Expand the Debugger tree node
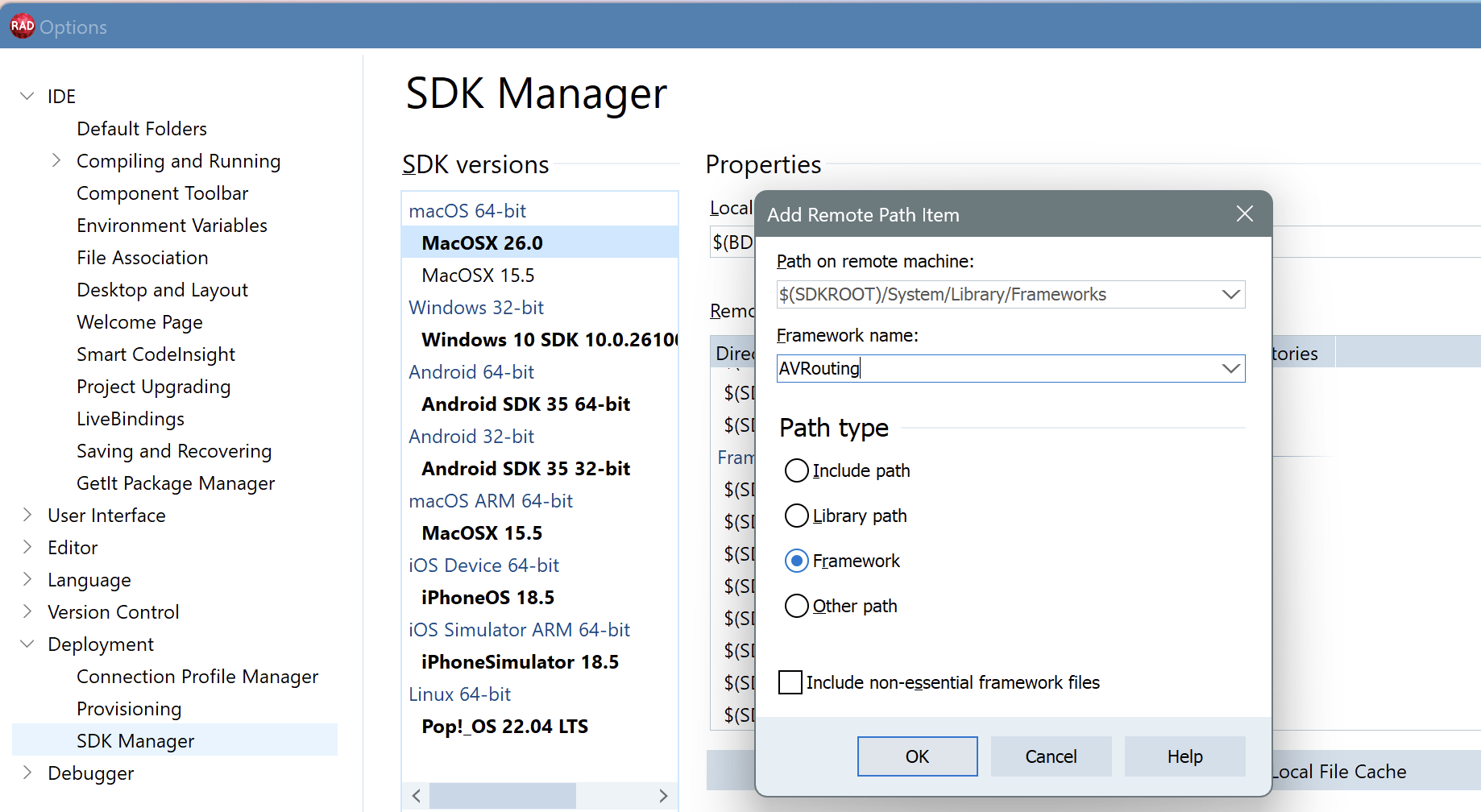The height and width of the screenshot is (812, 1481). (27, 773)
